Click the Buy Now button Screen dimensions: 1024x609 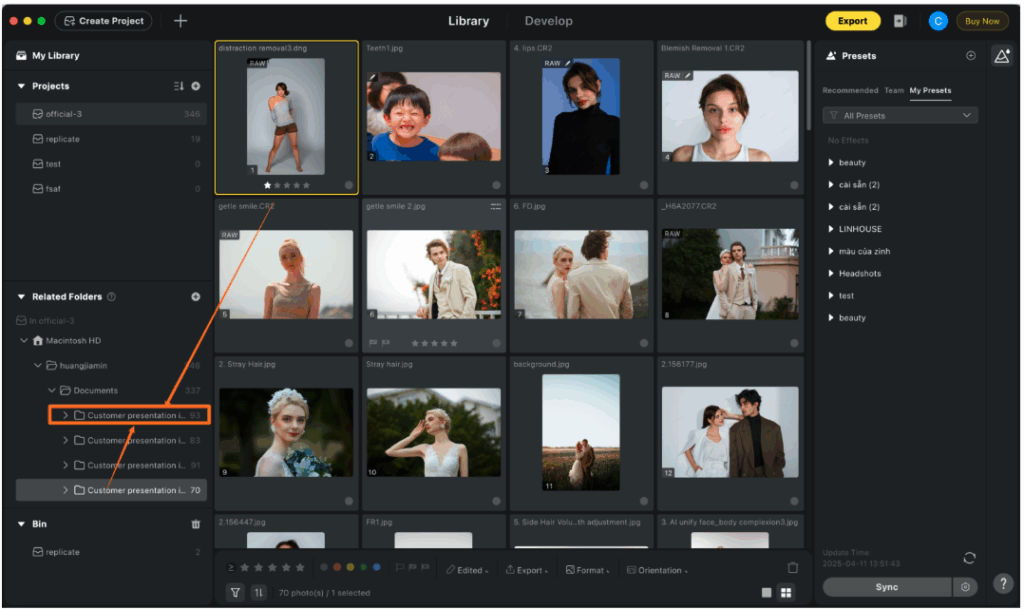click(x=982, y=21)
